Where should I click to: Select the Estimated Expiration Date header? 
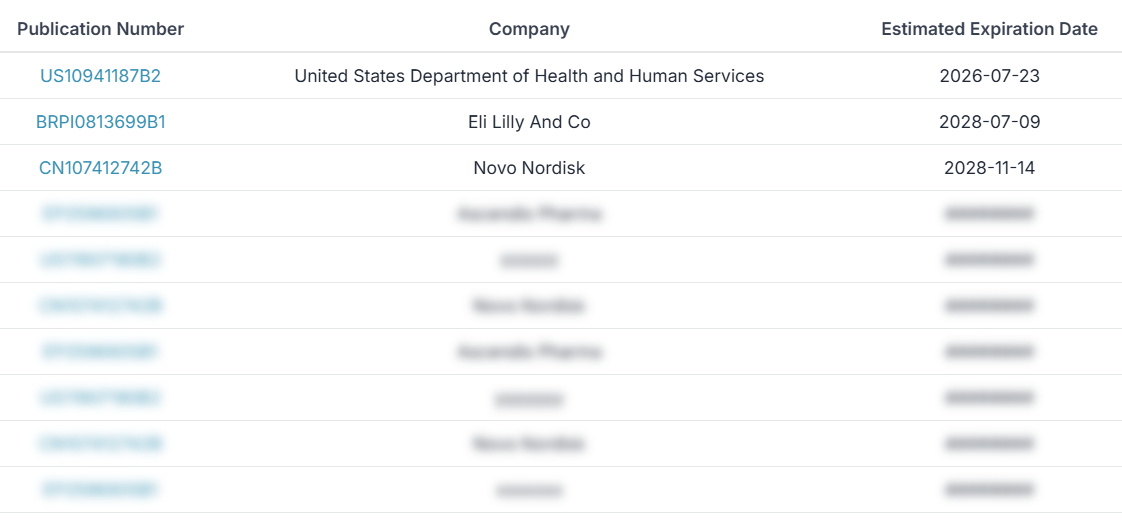click(989, 29)
